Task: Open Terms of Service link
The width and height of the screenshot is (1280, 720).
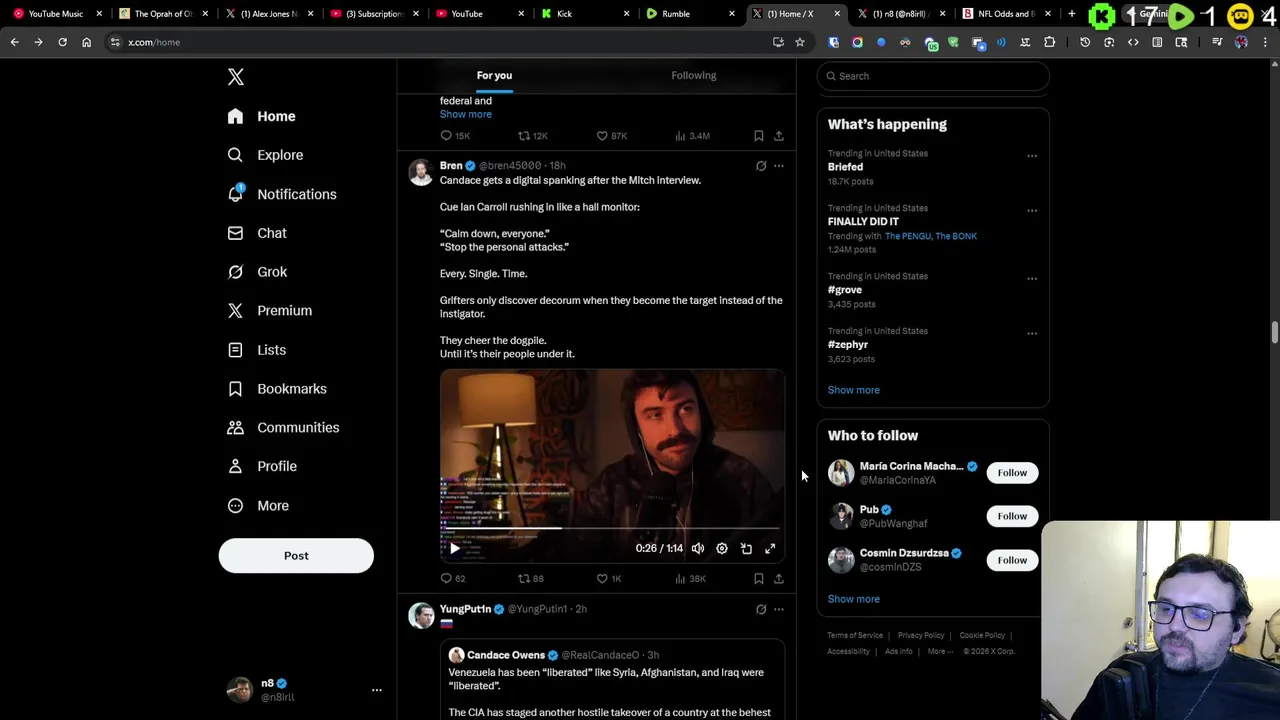Action: (855, 636)
